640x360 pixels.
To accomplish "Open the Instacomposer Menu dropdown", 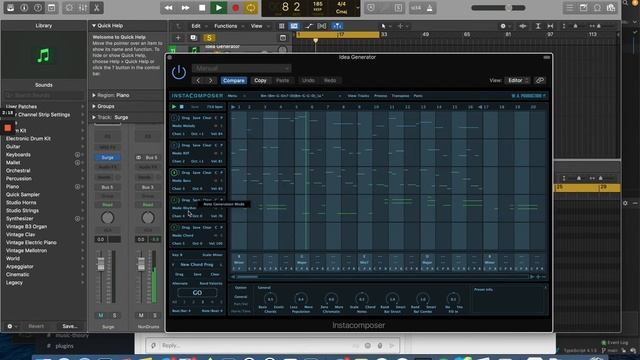I will click(x=237, y=96).
